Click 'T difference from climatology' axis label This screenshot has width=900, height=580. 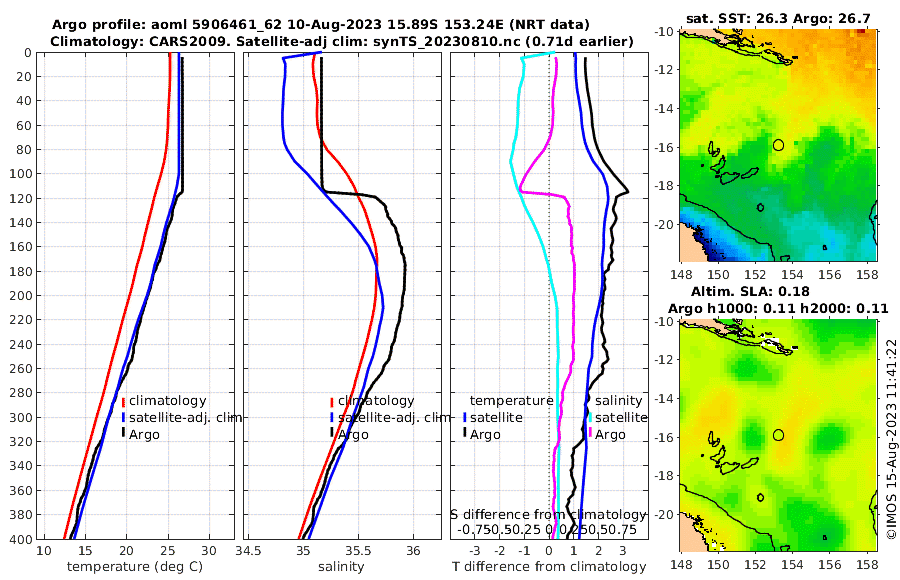(x=549, y=567)
